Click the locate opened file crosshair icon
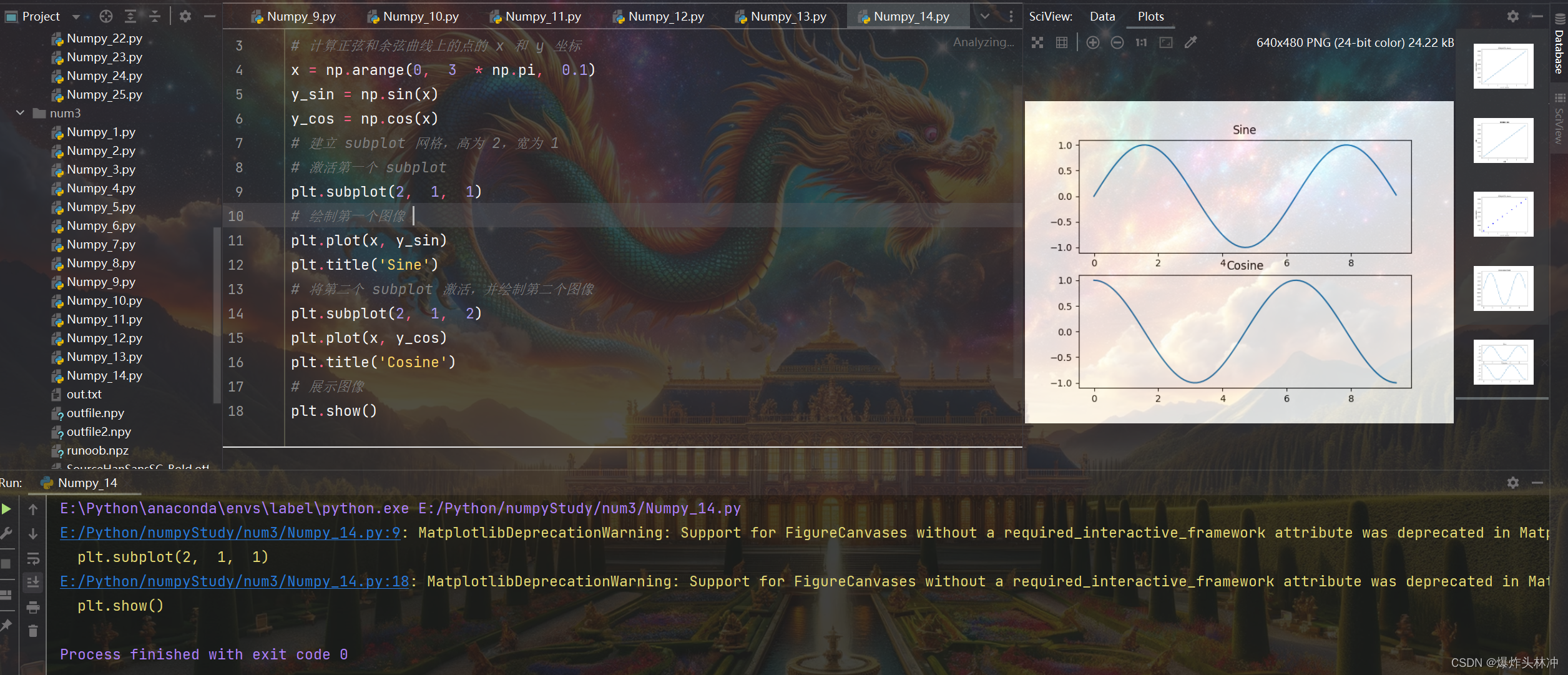Viewport: 1568px width, 675px height. click(x=106, y=16)
